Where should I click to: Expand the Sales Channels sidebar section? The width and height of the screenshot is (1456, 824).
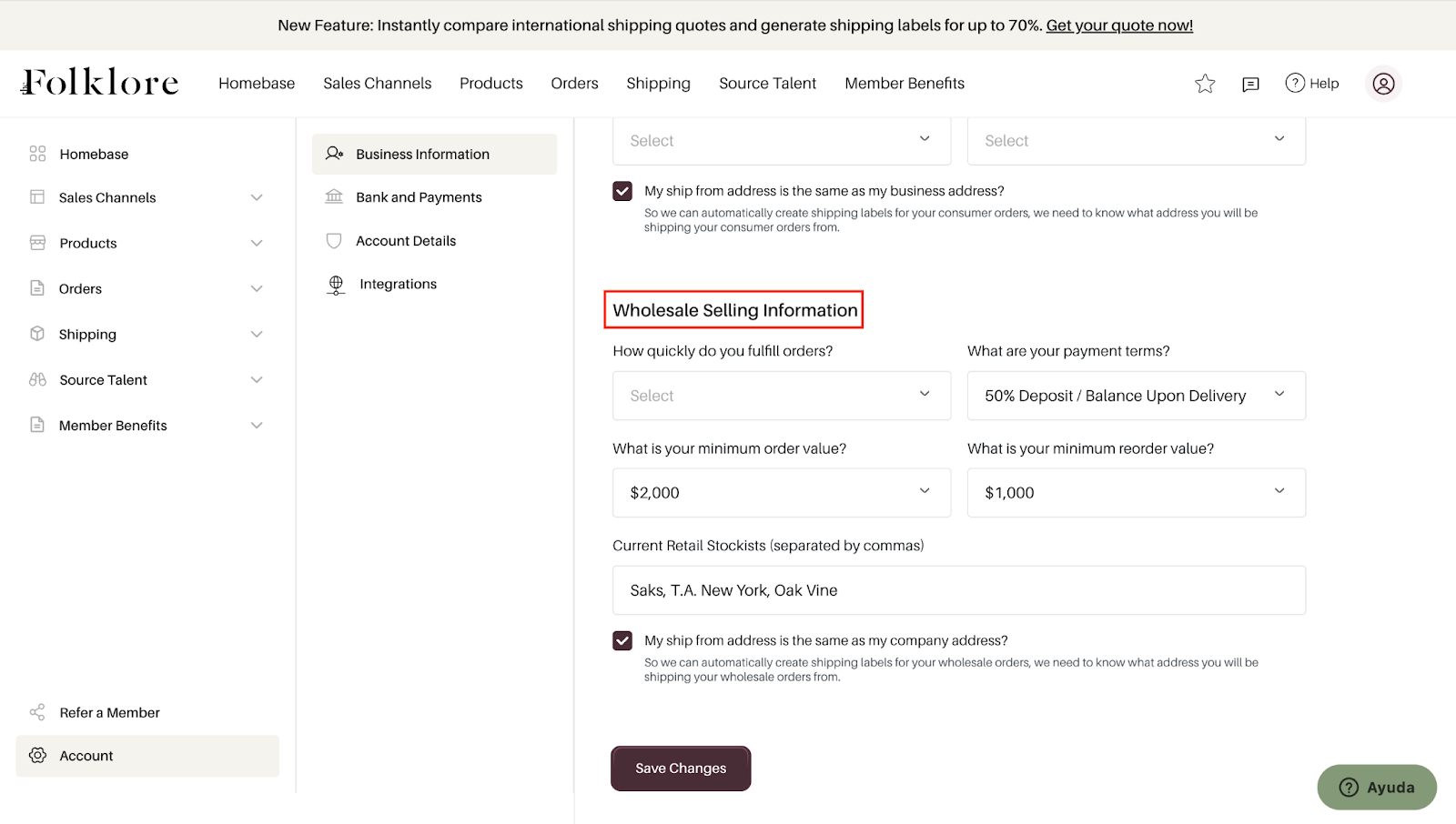tap(257, 198)
